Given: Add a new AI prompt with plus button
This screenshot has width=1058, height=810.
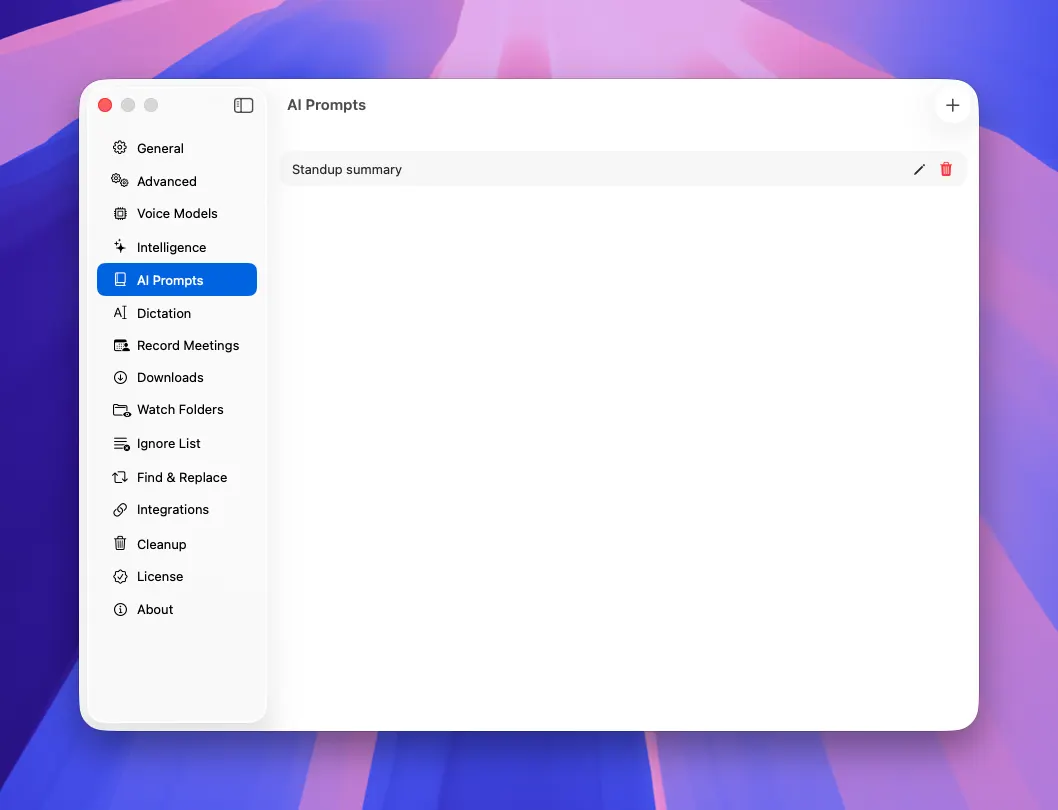Looking at the screenshot, I should (952, 105).
